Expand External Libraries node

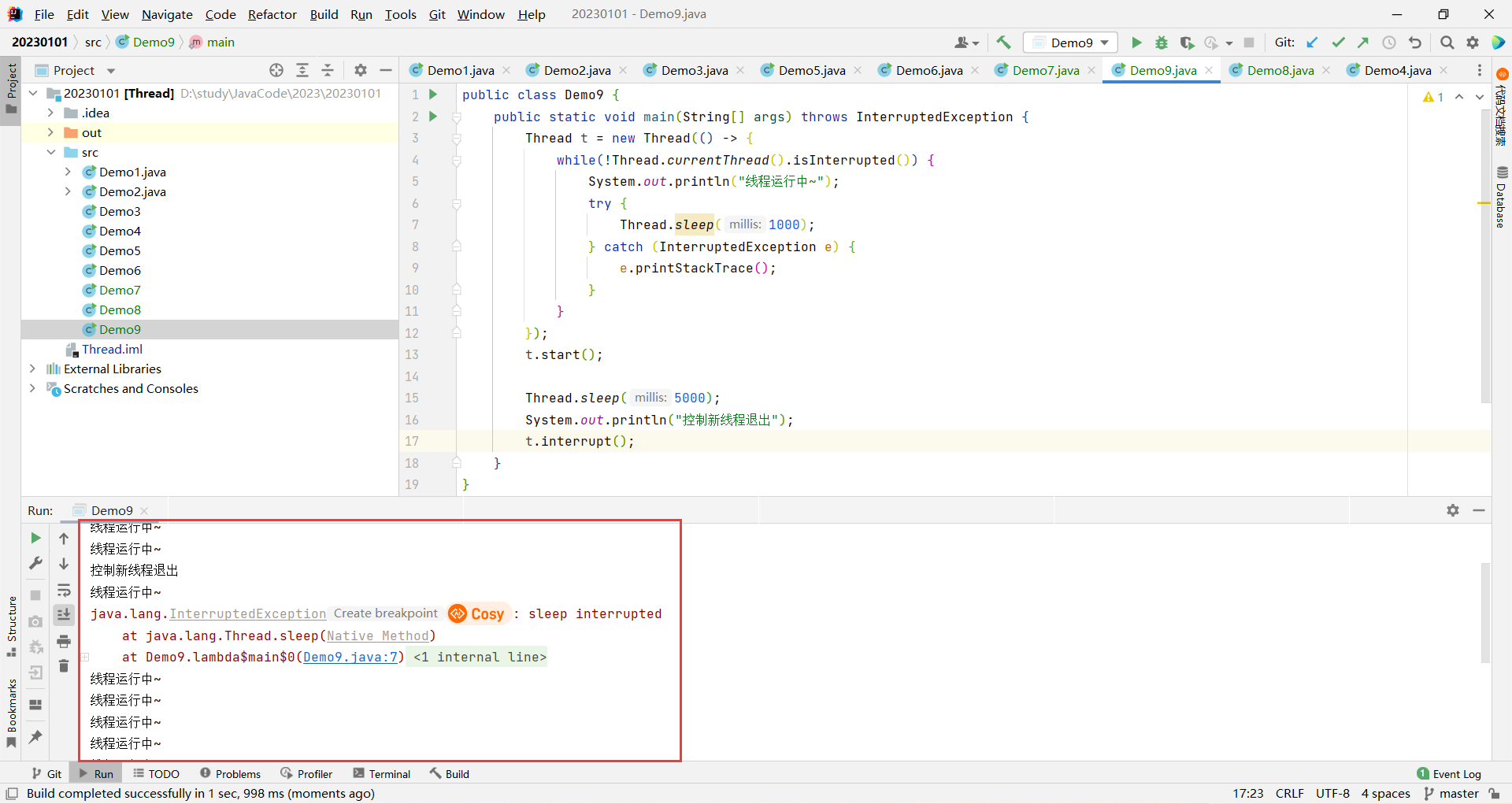32,369
